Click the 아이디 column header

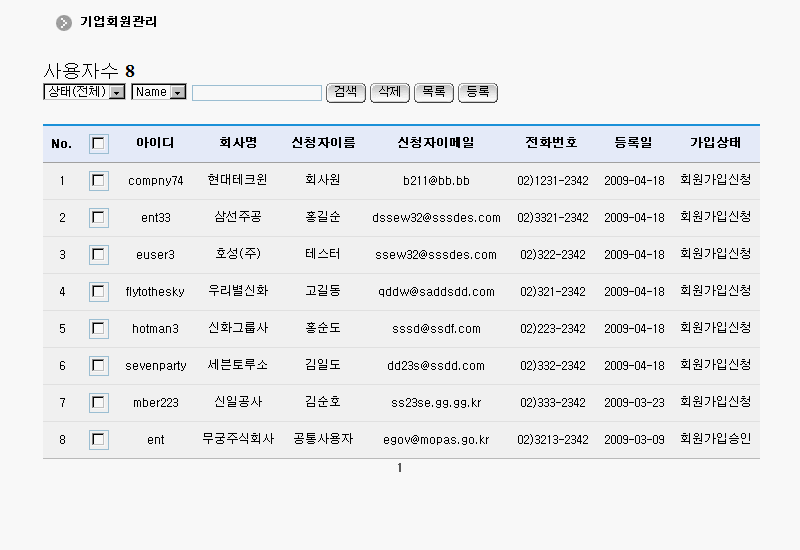[x=155, y=143]
